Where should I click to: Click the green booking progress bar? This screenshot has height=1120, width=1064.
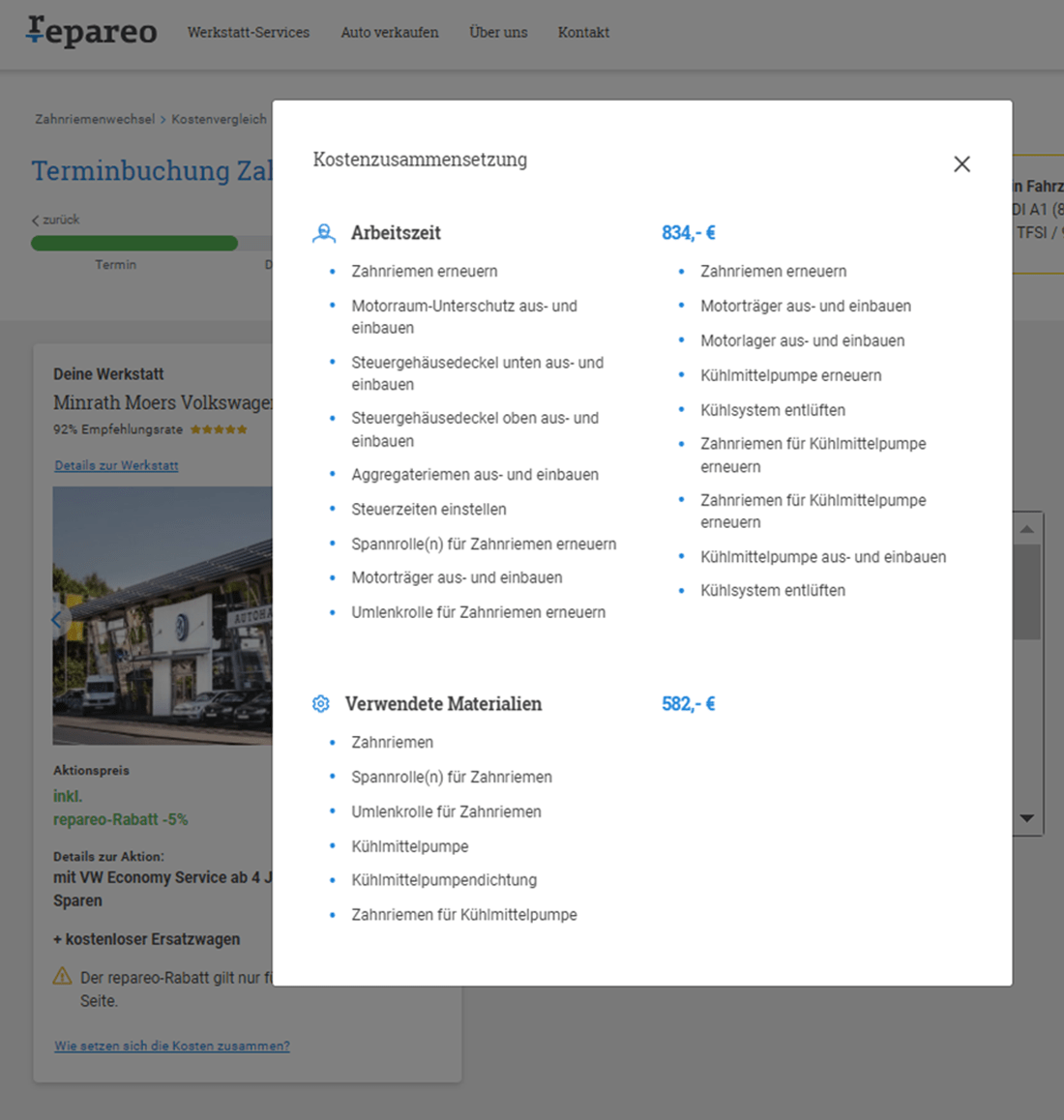coord(134,243)
